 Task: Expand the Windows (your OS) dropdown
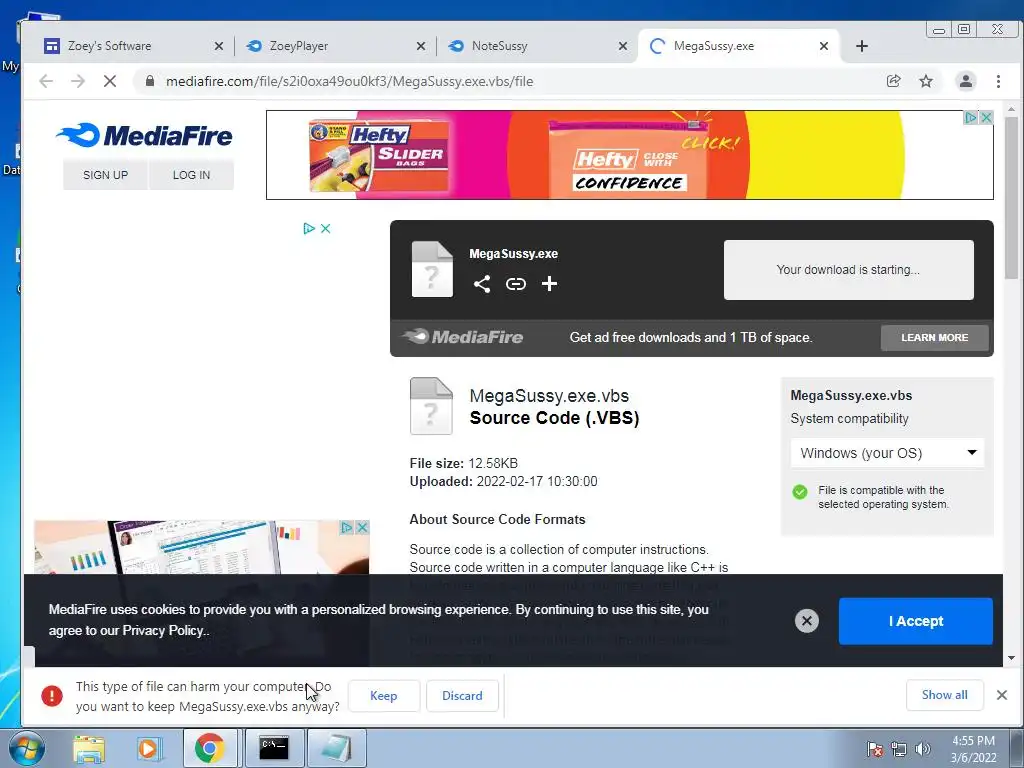point(887,453)
